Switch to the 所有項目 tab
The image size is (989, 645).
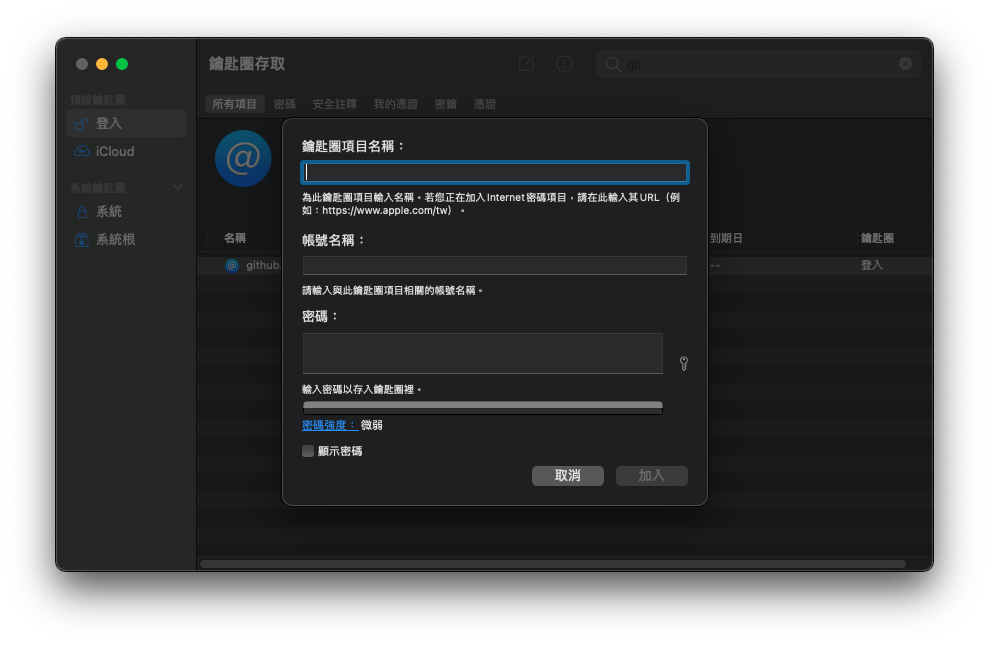234,104
